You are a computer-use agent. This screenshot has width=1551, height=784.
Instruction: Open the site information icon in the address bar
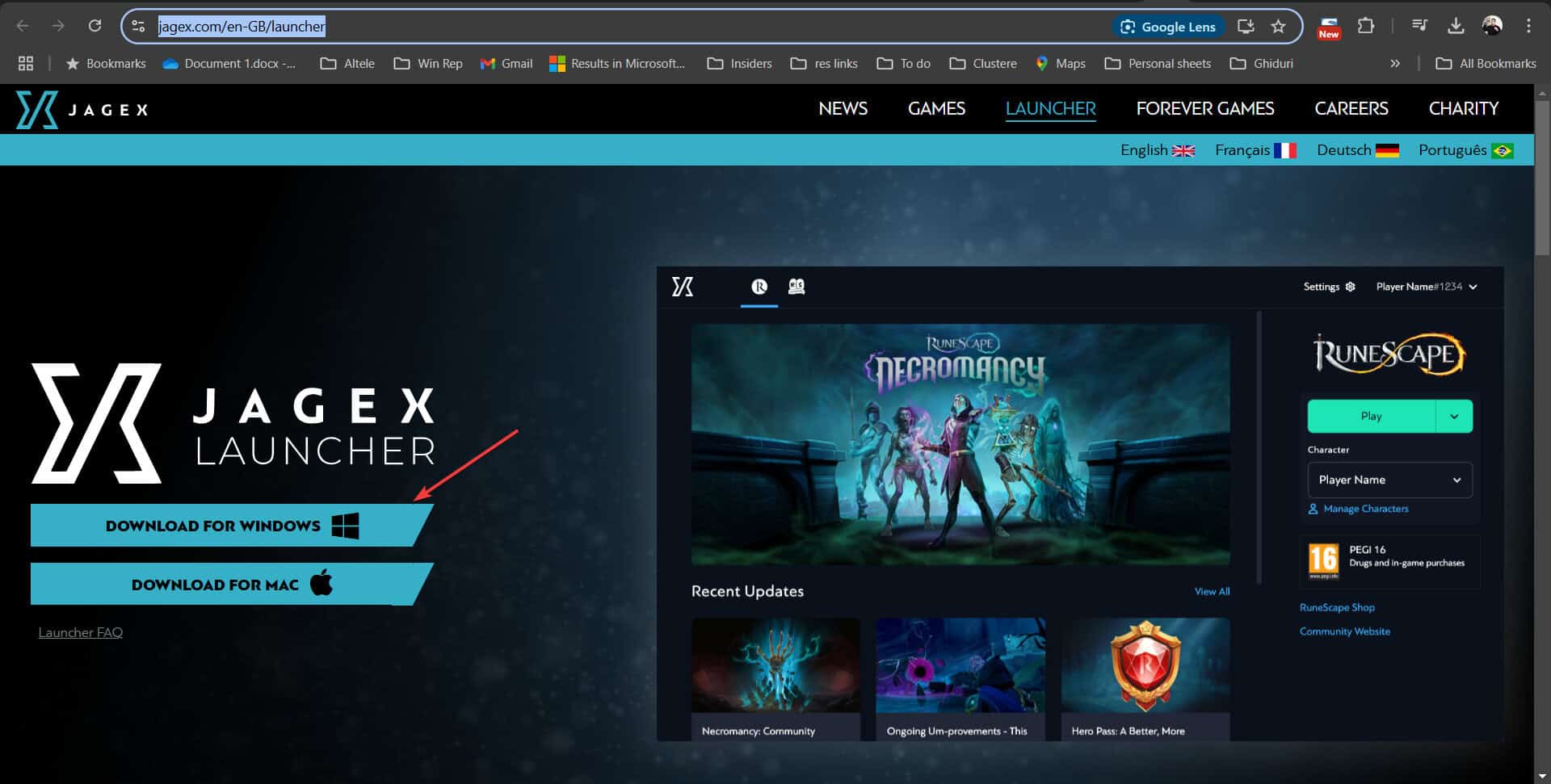(x=138, y=27)
